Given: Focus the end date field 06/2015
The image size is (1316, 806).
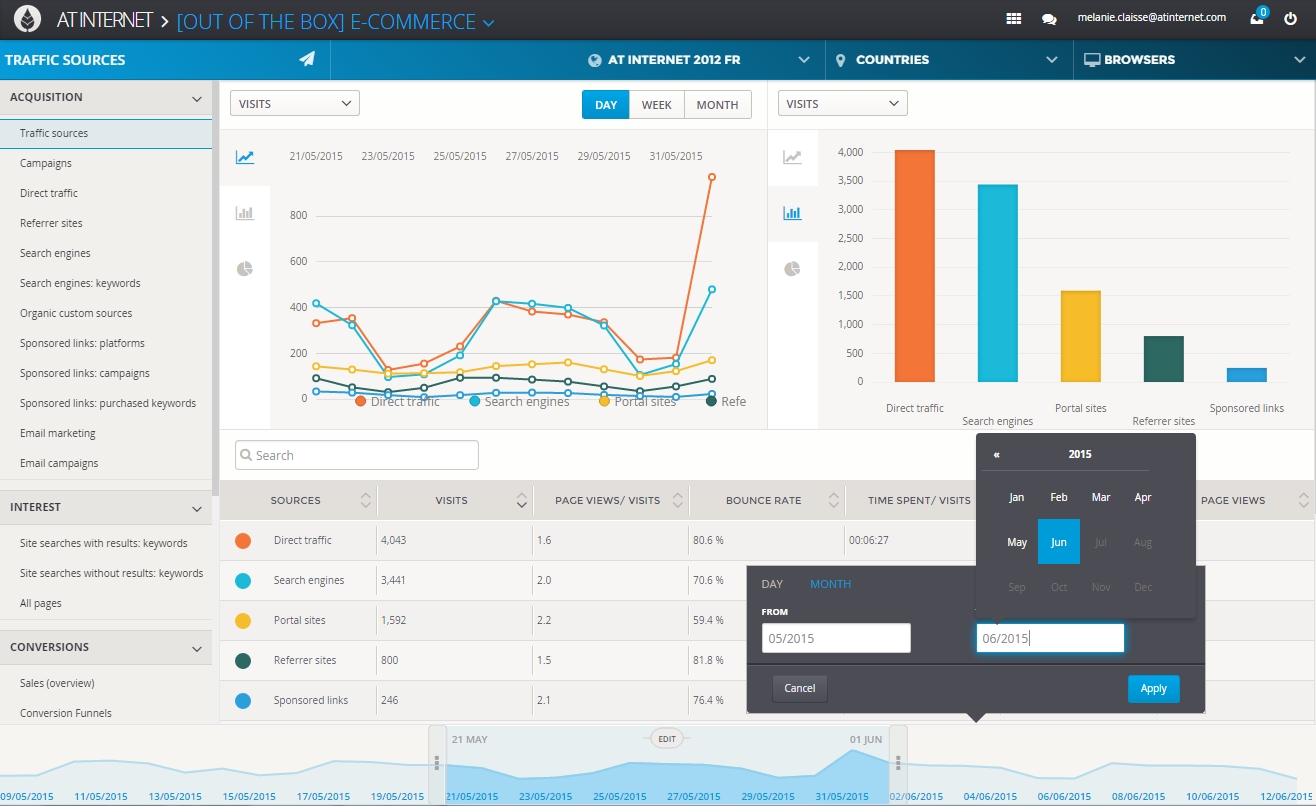Looking at the screenshot, I should (1050, 638).
